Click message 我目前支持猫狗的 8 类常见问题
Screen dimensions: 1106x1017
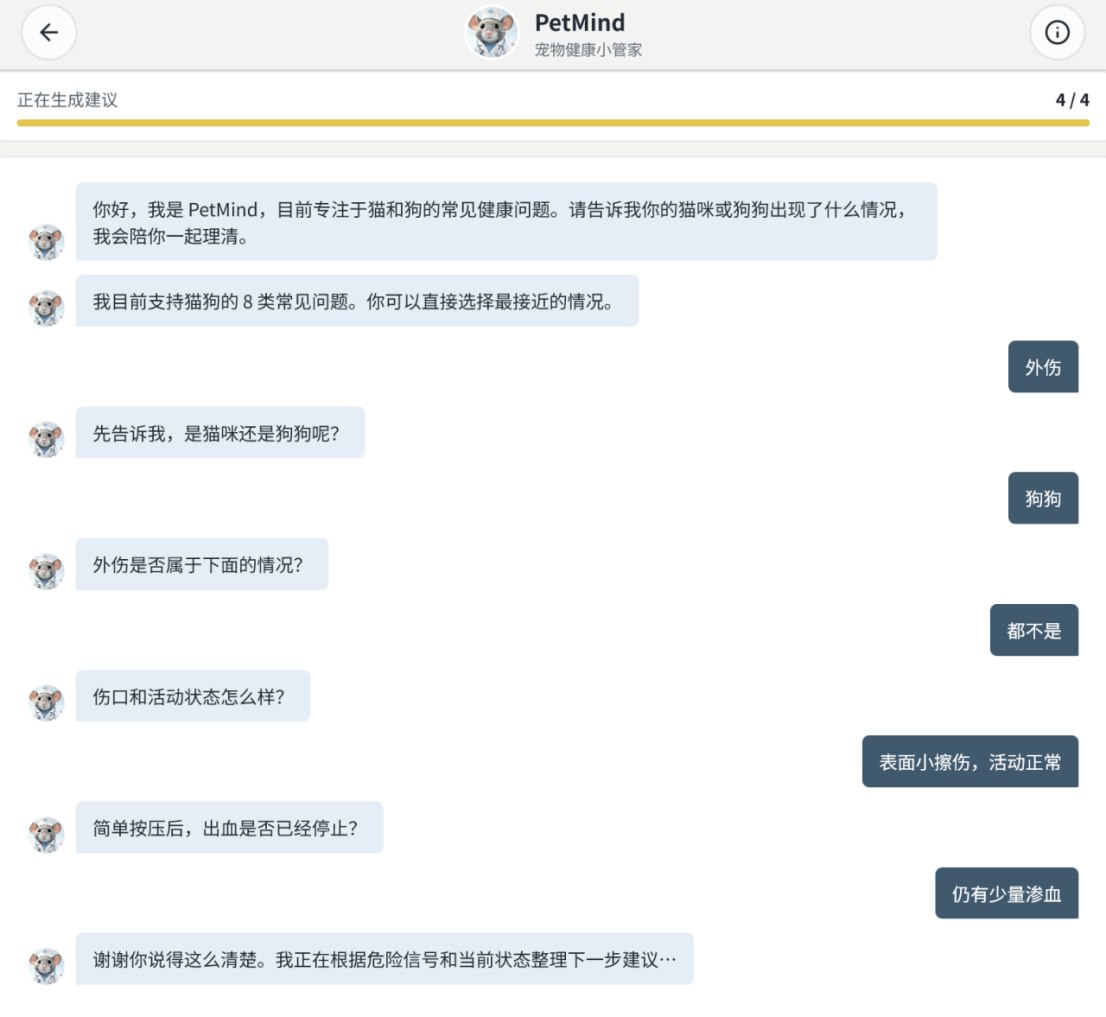pyautogui.click(x=357, y=301)
